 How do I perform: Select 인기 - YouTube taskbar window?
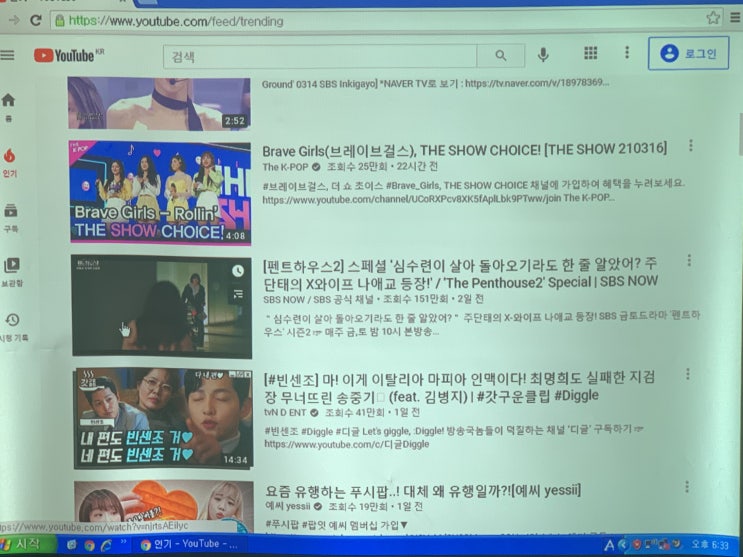192,545
